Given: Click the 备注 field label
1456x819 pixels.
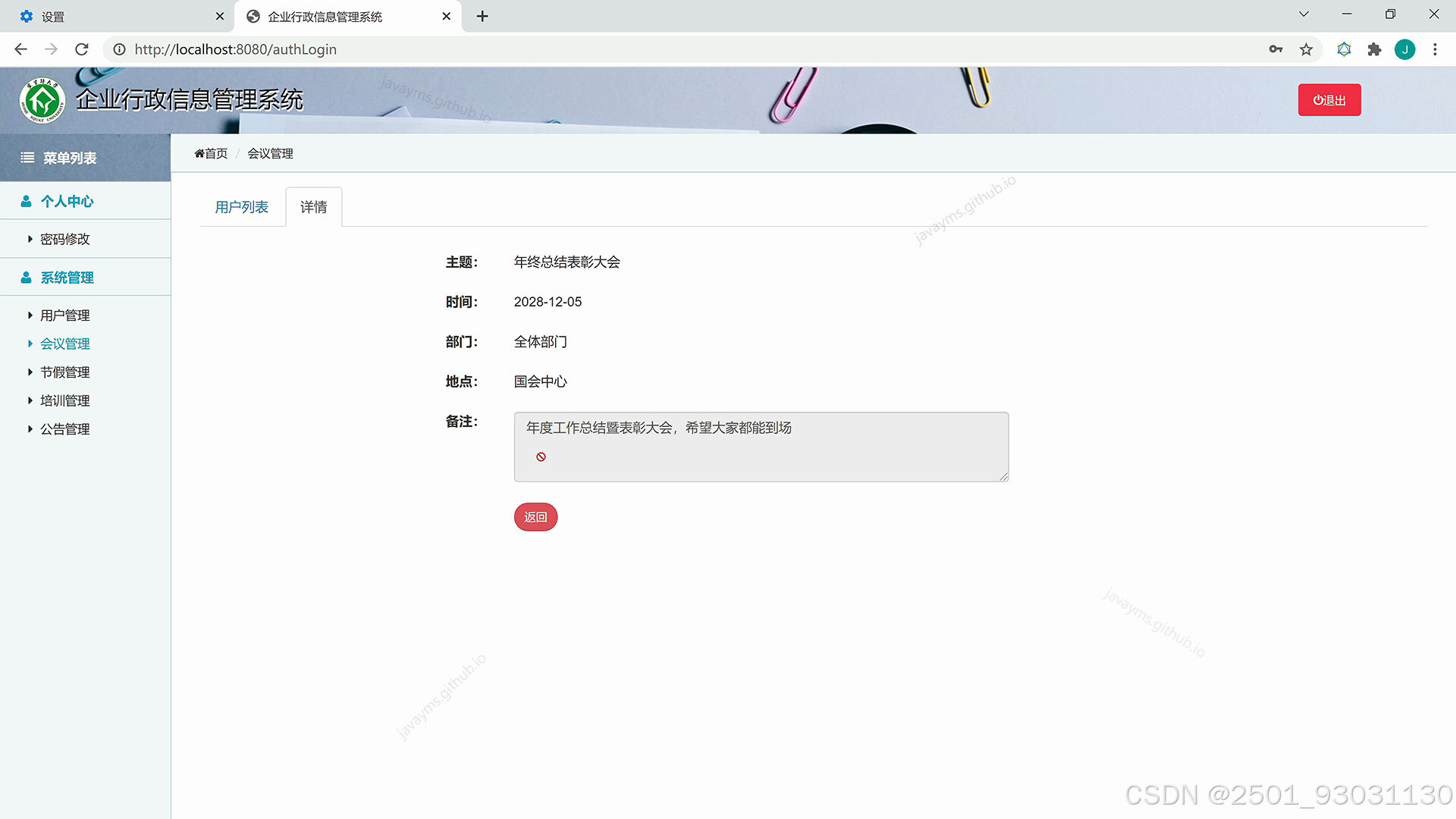Looking at the screenshot, I should click(461, 422).
